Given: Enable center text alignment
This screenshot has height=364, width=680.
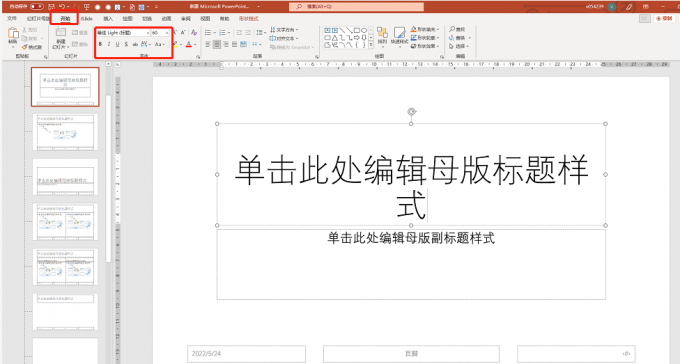Looking at the screenshot, I should pyautogui.click(x=216, y=44).
